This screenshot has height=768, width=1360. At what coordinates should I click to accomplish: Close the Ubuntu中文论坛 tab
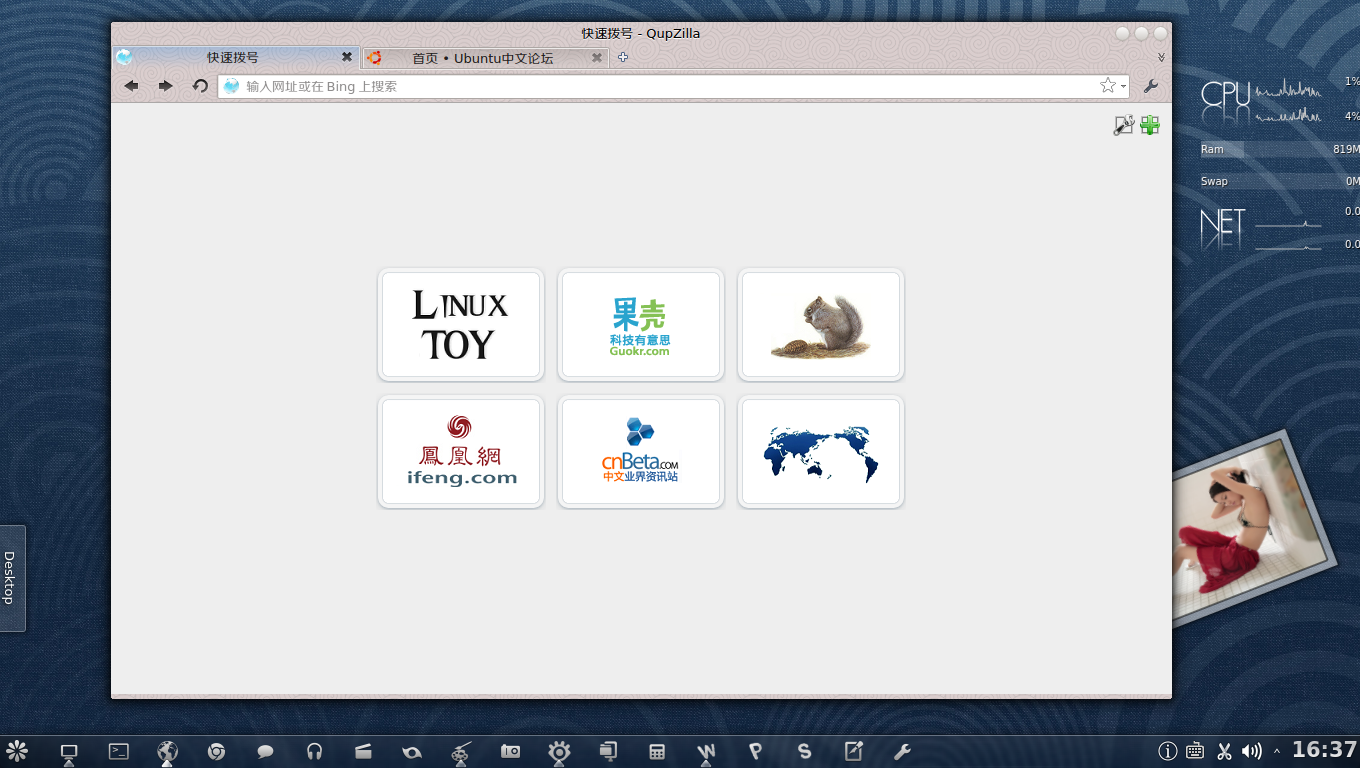(597, 57)
